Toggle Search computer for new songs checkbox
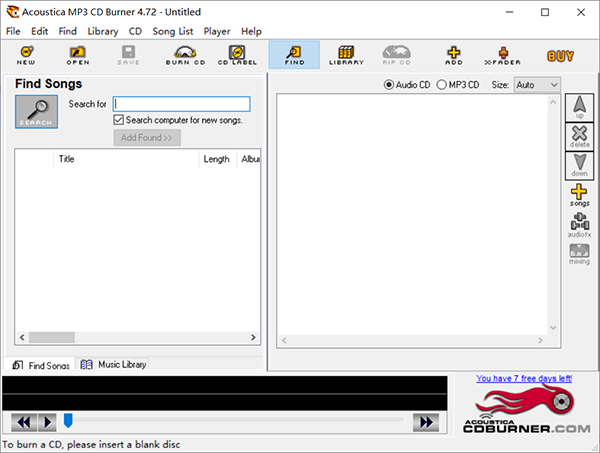 pos(119,120)
